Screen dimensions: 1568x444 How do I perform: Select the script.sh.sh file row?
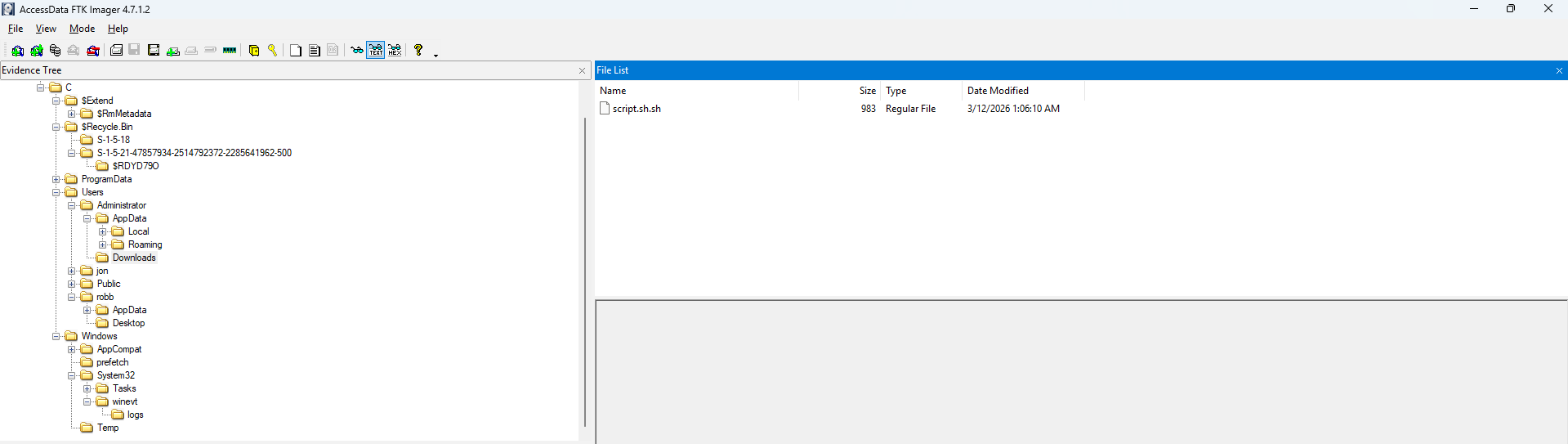(x=840, y=109)
